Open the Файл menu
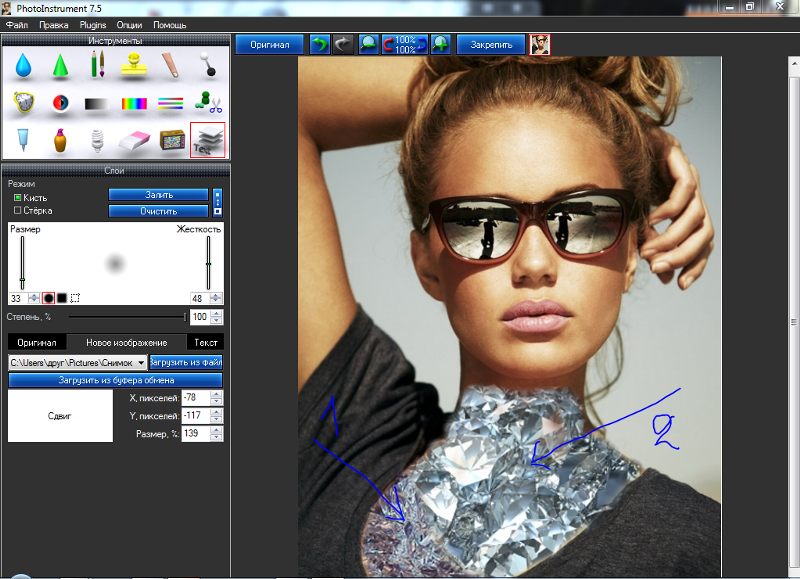This screenshot has height=579, width=800. click(x=17, y=25)
